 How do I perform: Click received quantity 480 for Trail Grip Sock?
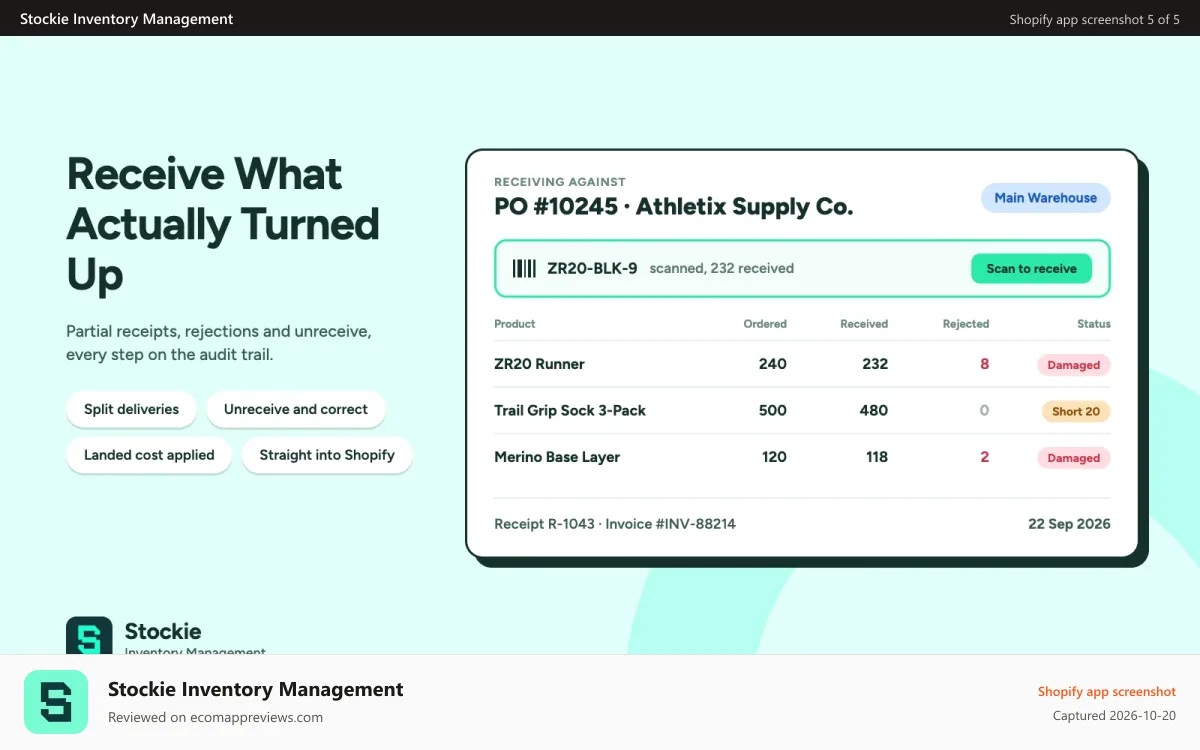click(x=874, y=410)
